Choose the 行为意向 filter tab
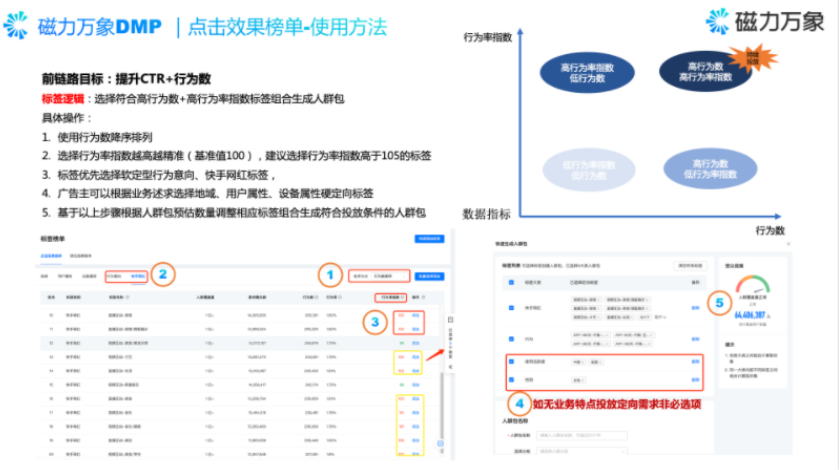This screenshot has width=839, height=470. click(x=114, y=276)
